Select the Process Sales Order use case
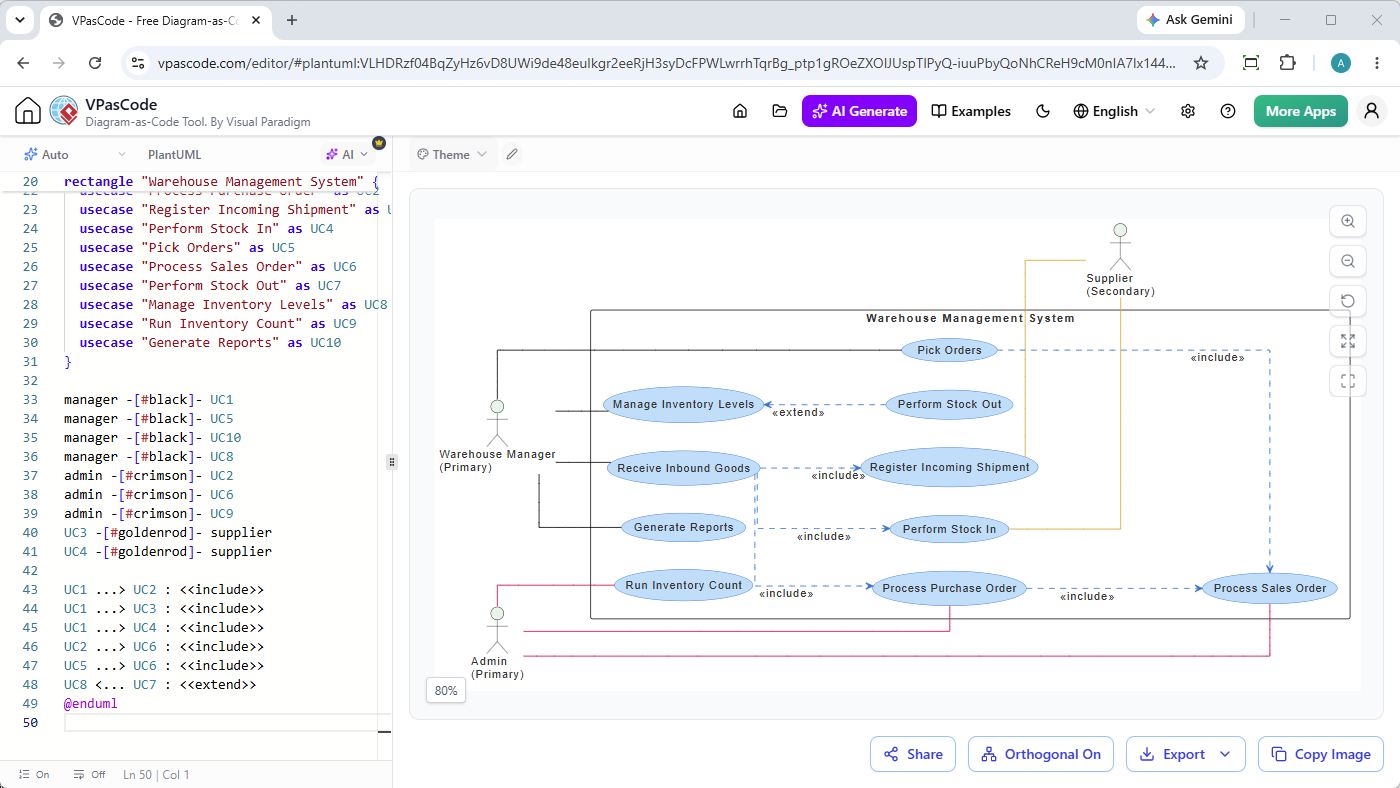This screenshot has width=1400, height=788. point(1270,588)
